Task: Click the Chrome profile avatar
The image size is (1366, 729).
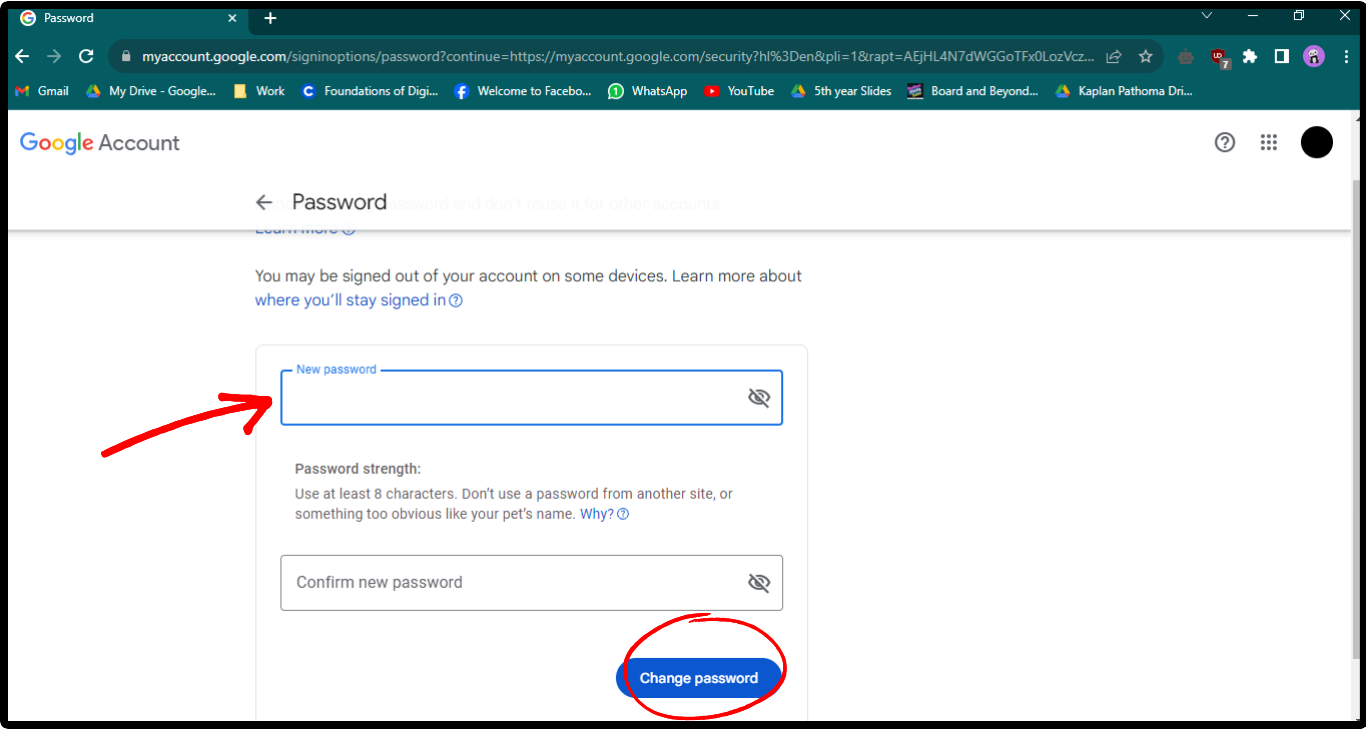Action: tap(1314, 57)
